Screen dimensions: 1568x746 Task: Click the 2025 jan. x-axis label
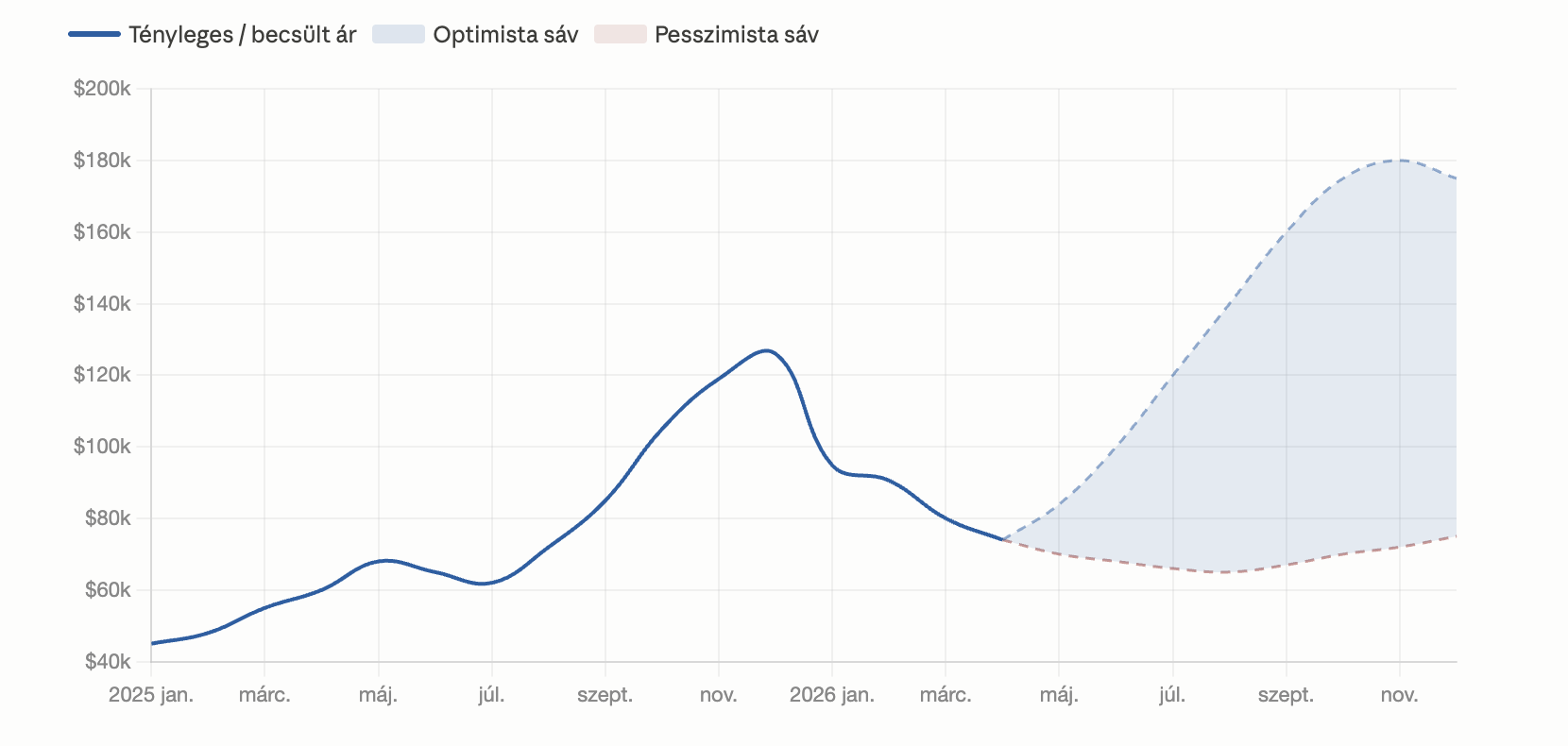(x=151, y=696)
